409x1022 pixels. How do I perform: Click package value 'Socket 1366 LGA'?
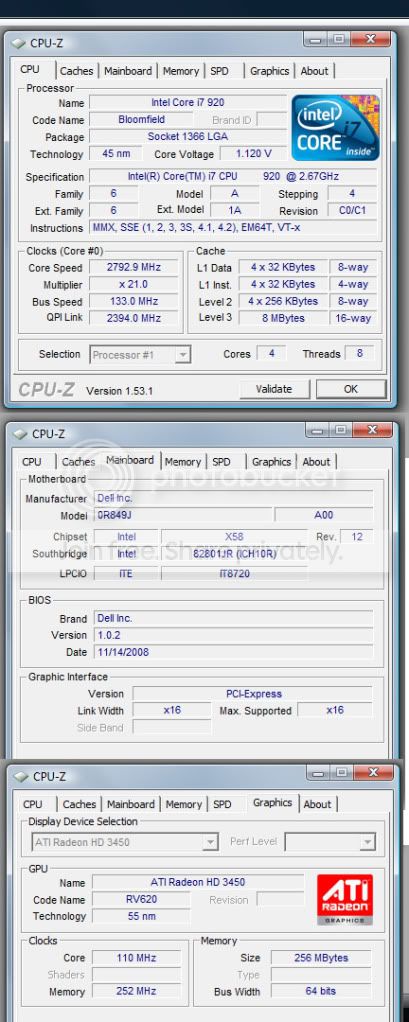188,137
